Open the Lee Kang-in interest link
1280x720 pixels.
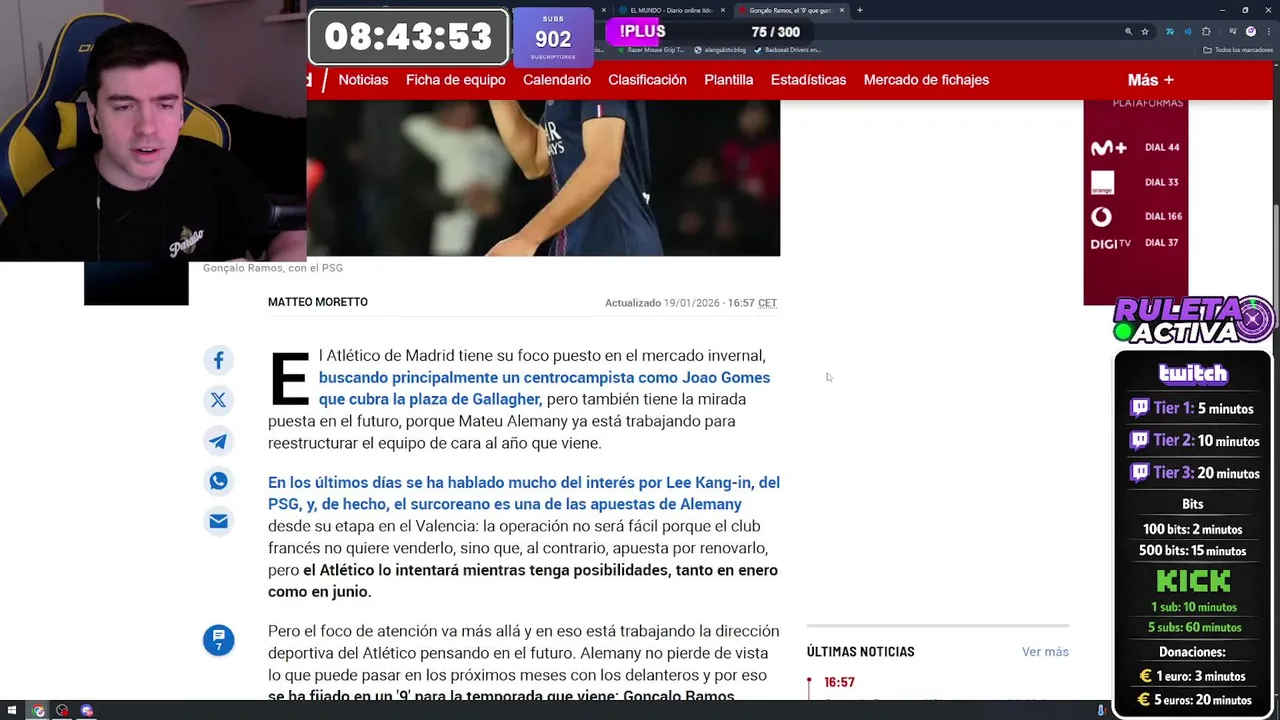click(523, 493)
